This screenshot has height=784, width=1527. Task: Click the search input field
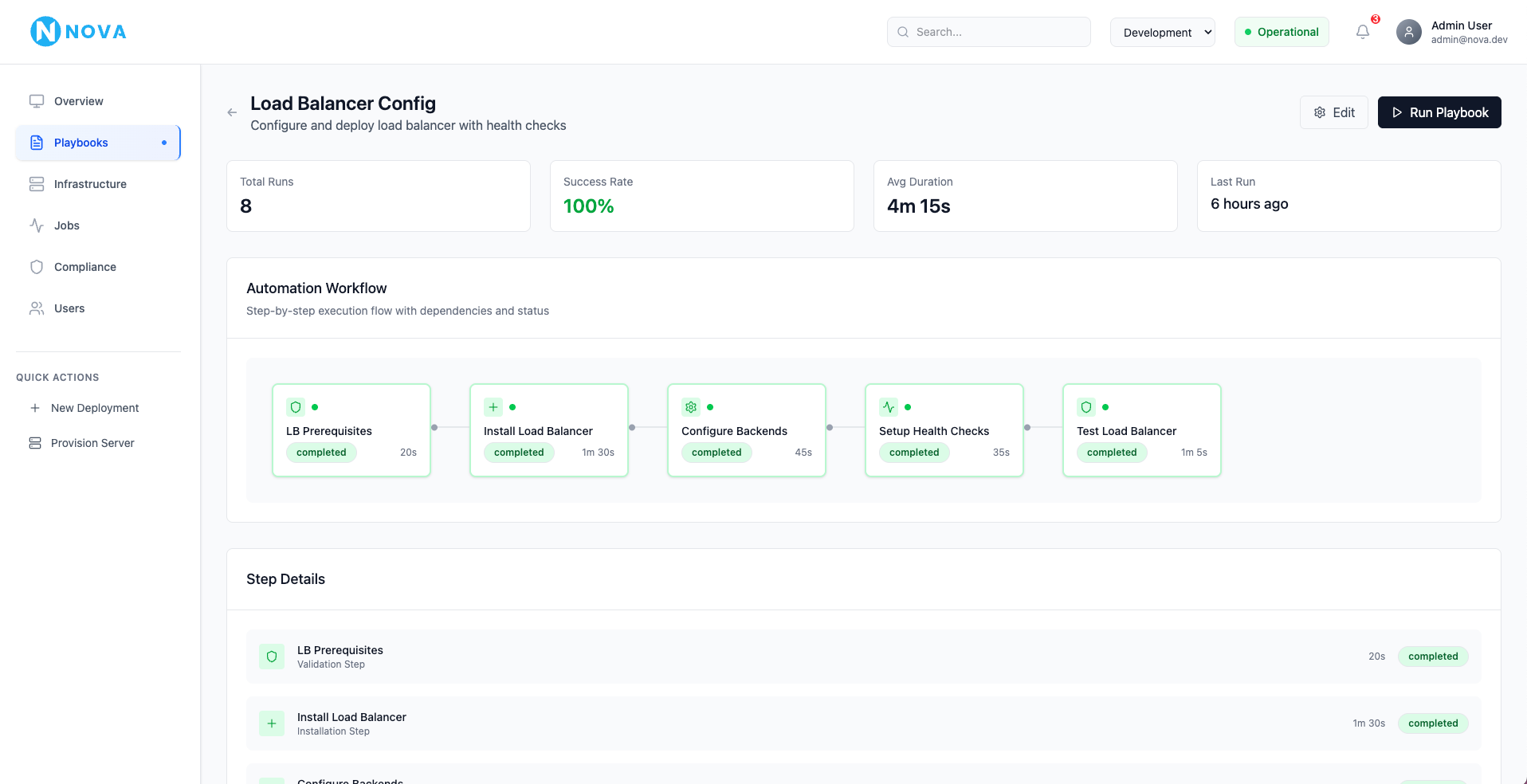click(988, 32)
